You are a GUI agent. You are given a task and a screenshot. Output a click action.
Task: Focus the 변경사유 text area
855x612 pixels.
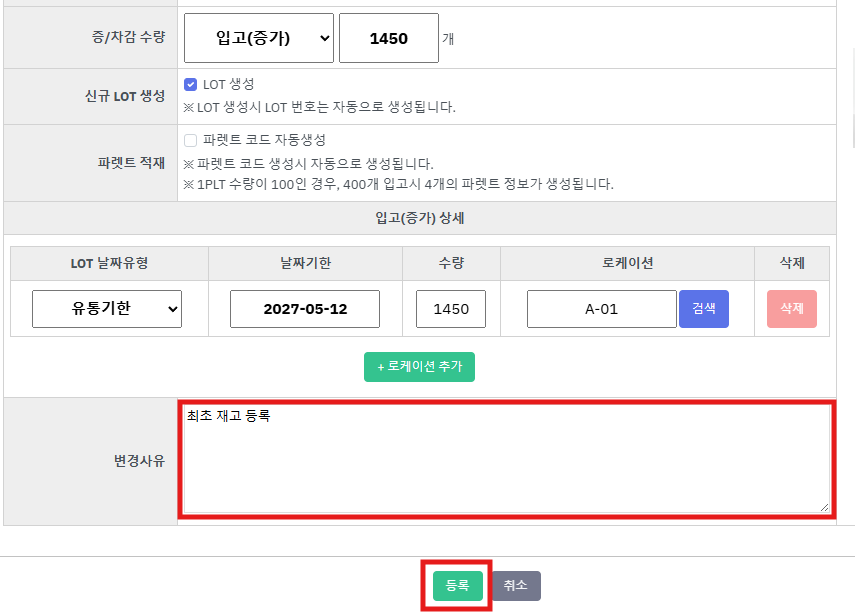[505, 460]
